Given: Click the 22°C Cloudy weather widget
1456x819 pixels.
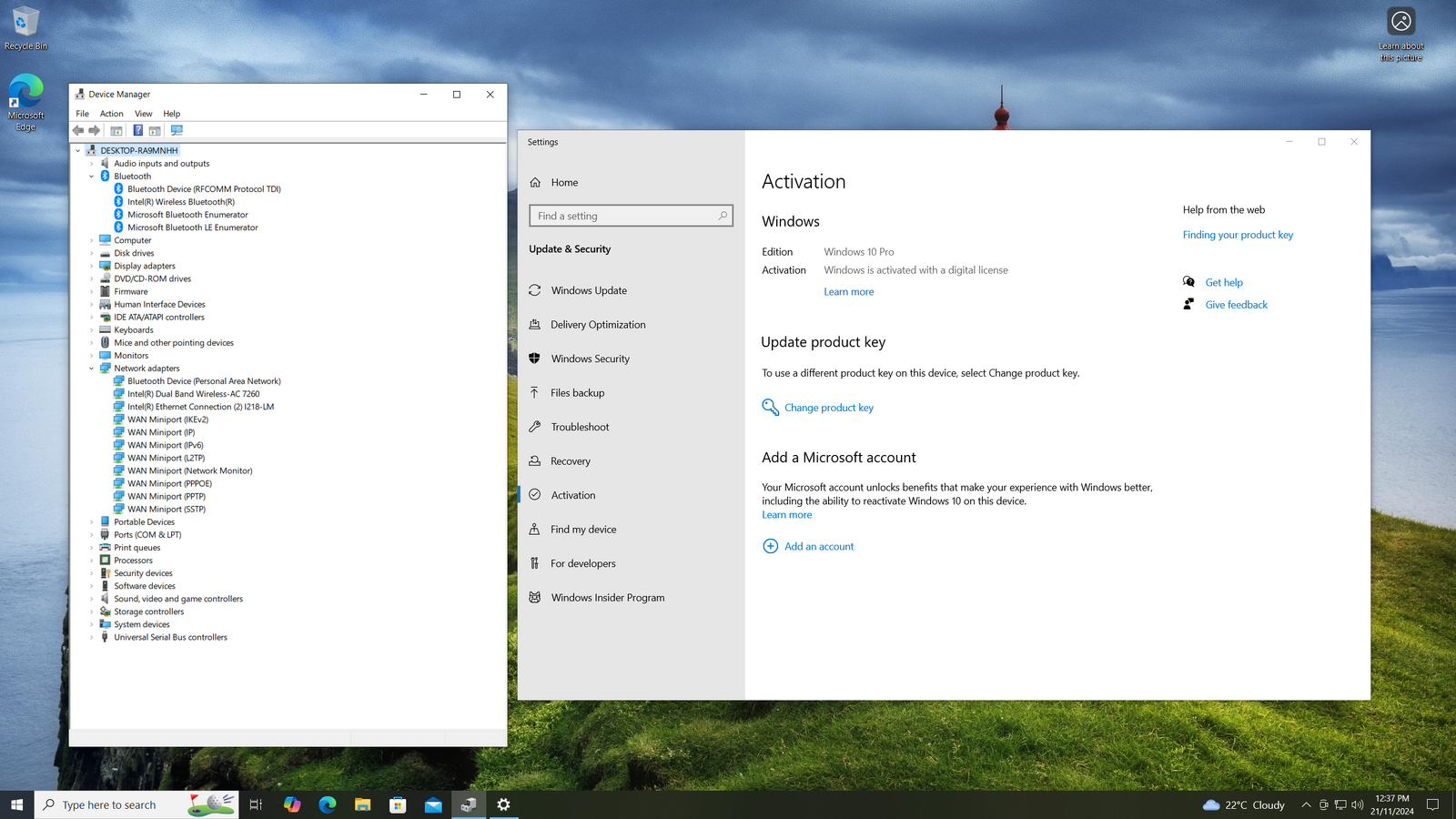Looking at the screenshot, I should [x=1243, y=804].
